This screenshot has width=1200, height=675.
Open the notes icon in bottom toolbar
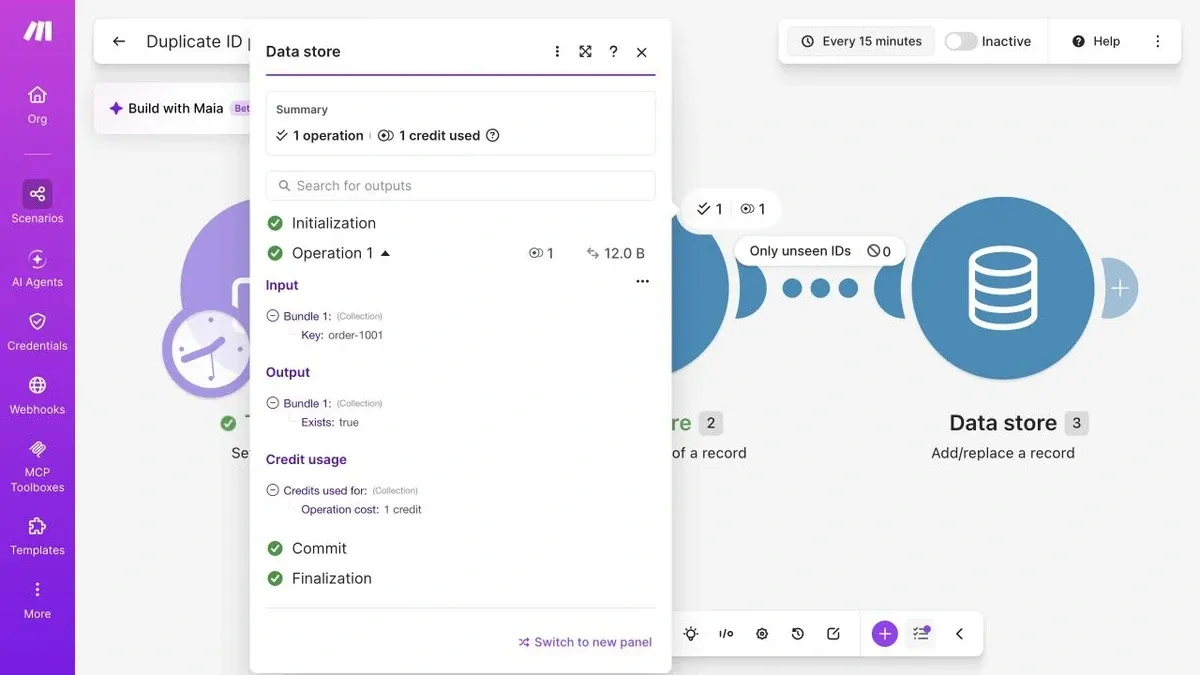pyautogui.click(x=834, y=633)
